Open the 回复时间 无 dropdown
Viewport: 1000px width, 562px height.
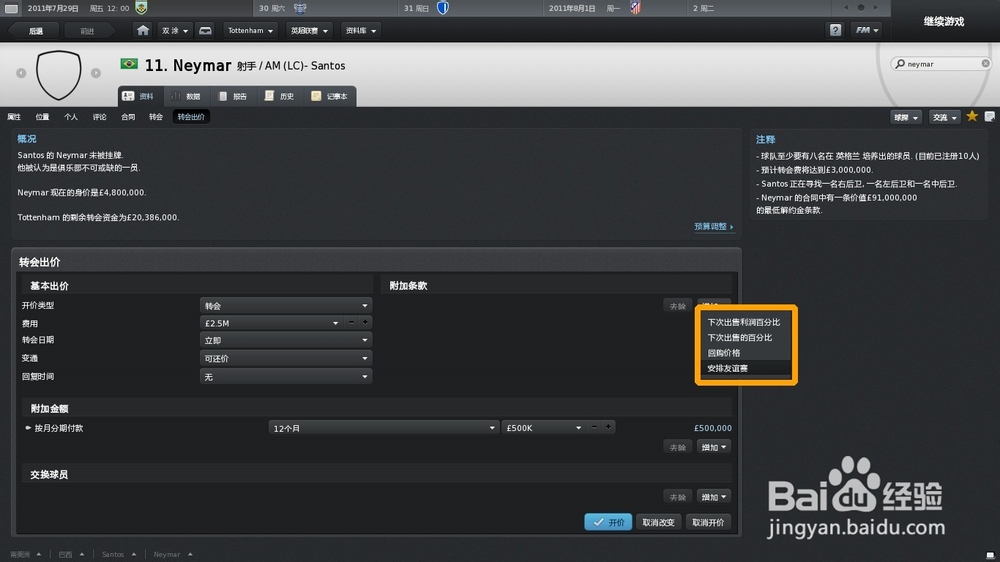pyautogui.click(x=285, y=377)
